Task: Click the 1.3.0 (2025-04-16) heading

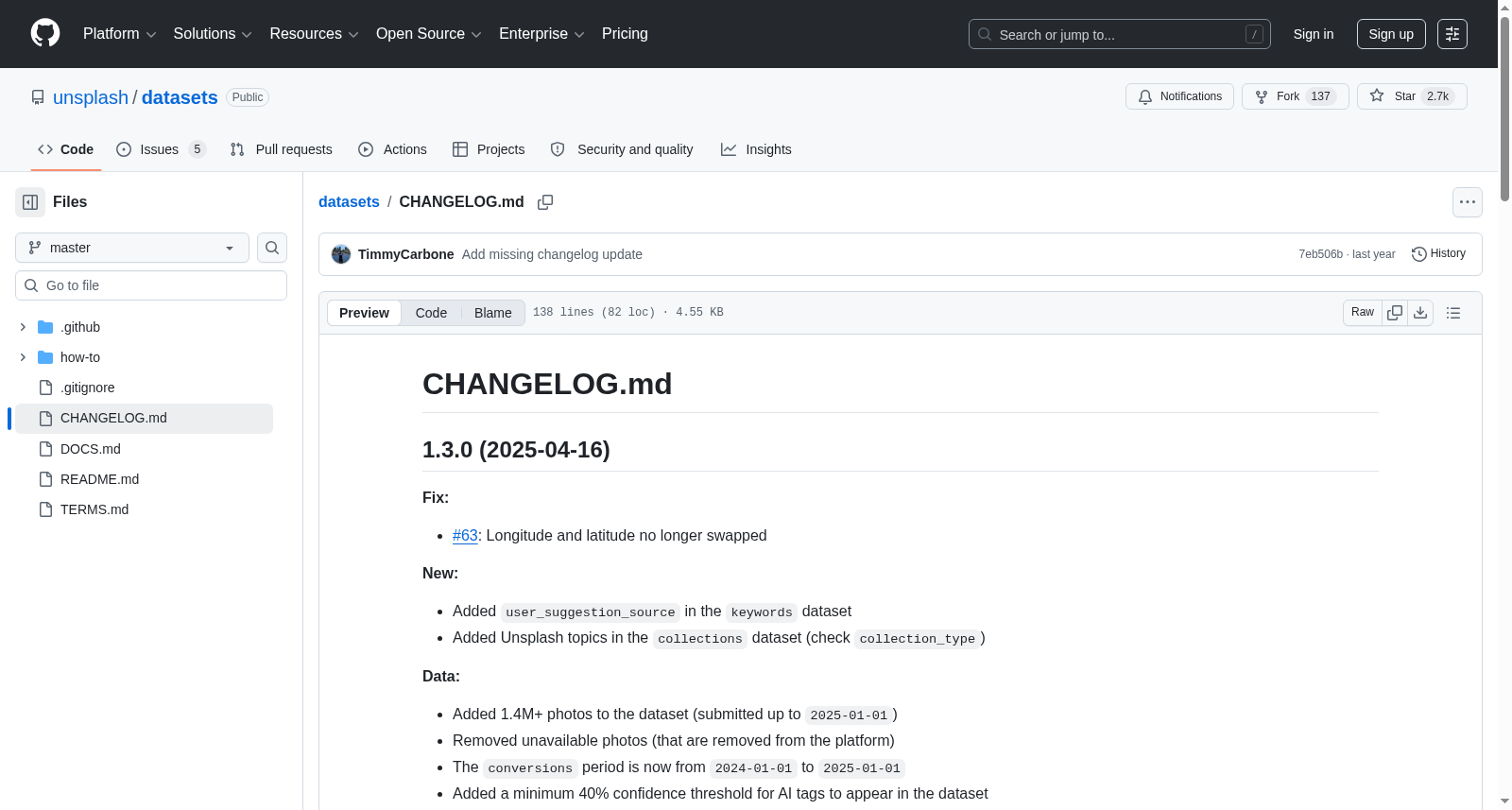Action: [516, 450]
